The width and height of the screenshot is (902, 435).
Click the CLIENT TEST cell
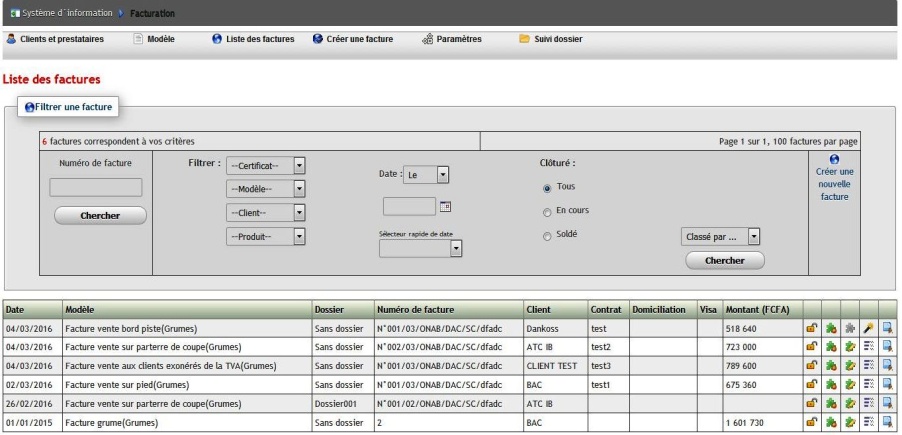coord(556,366)
